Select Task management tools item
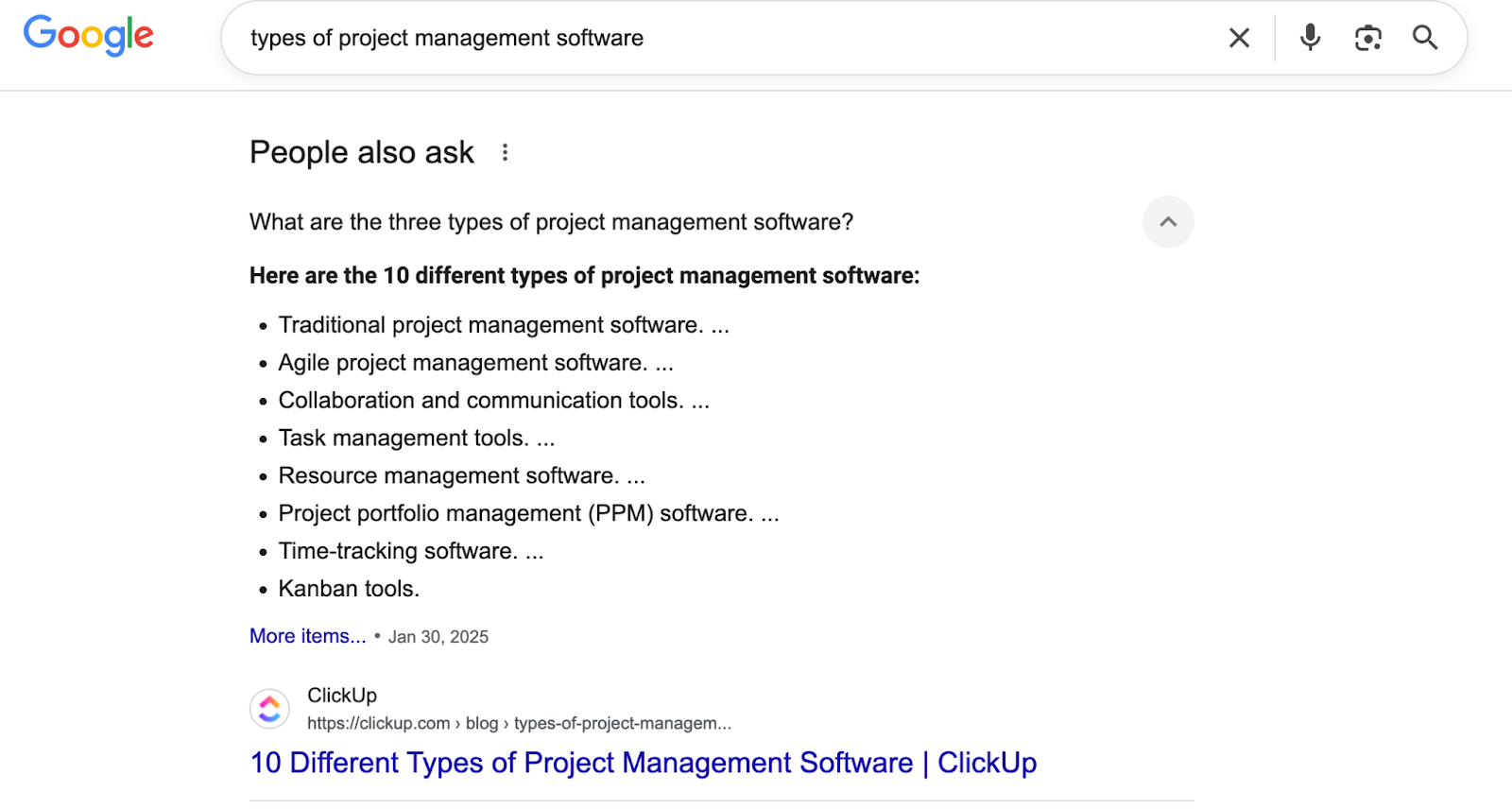This screenshot has width=1512, height=809. [x=416, y=439]
